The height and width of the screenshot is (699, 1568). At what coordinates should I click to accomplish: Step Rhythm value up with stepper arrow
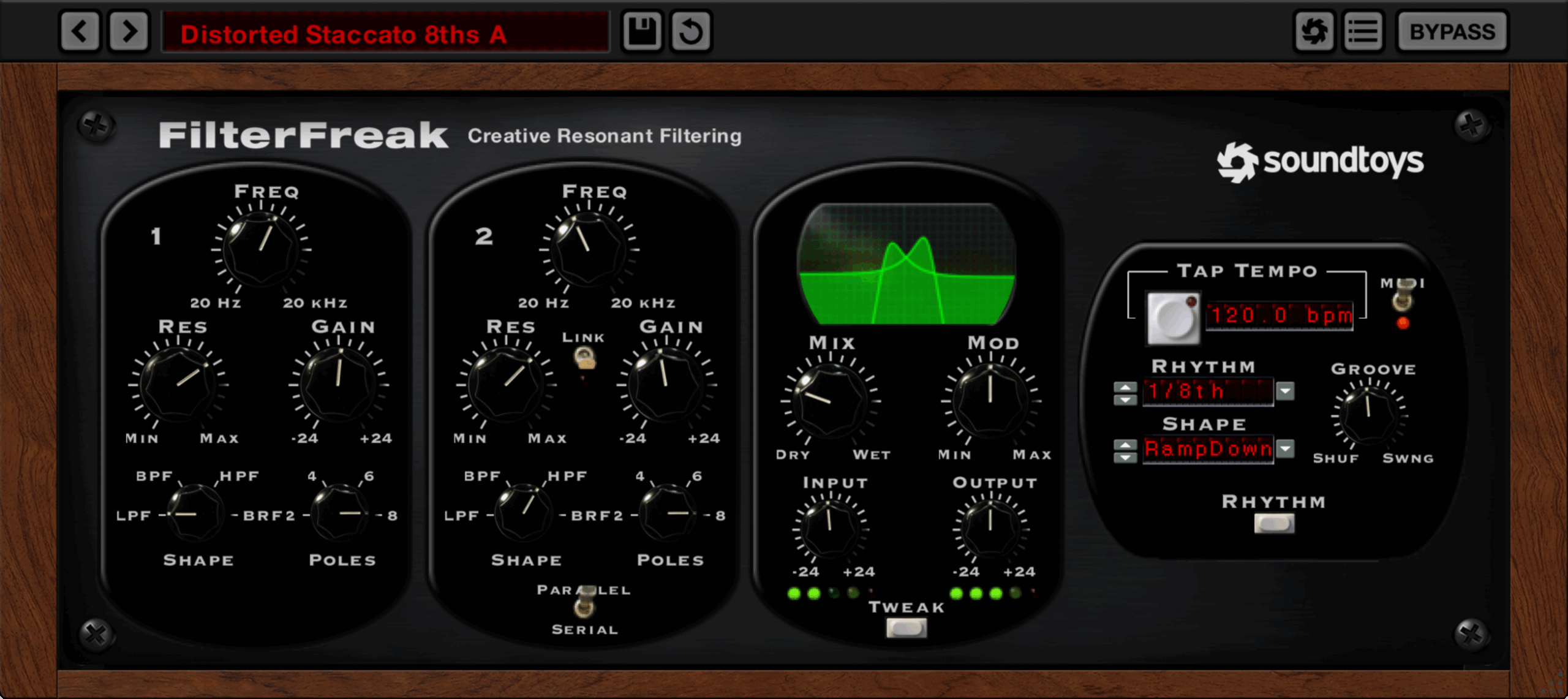[x=1125, y=386]
